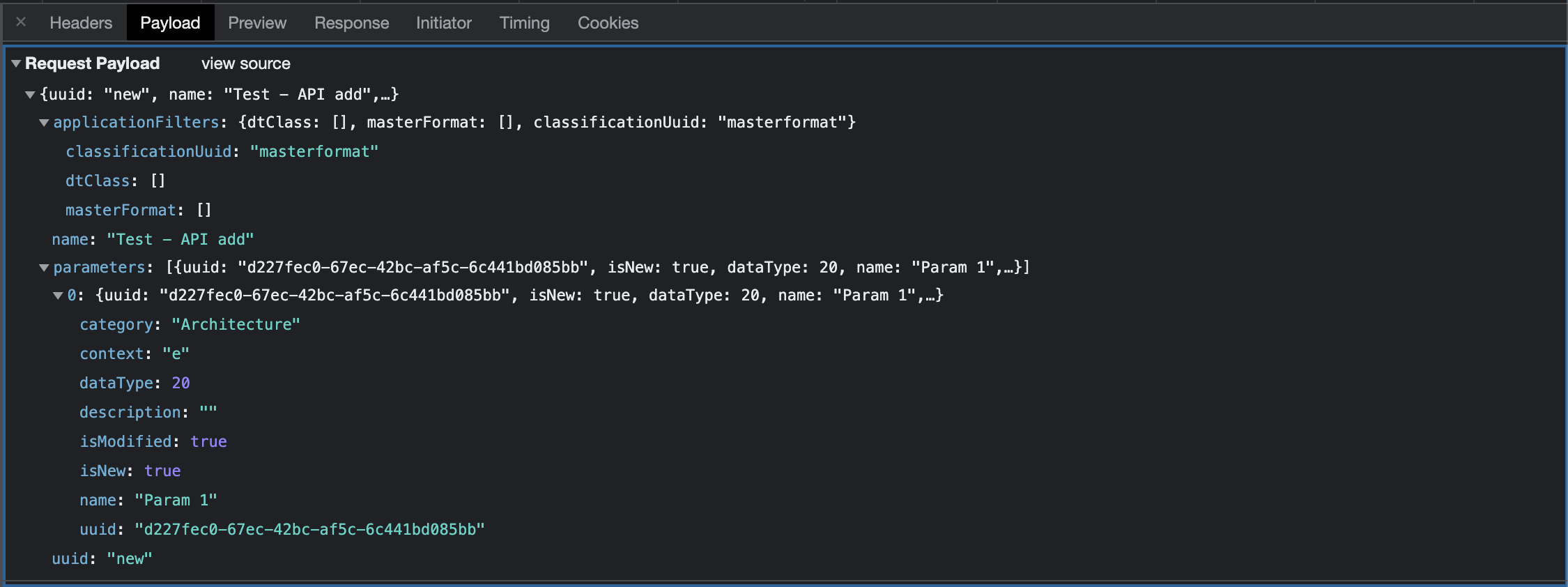Click the parameters key label
This screenshot has width=1568, height=587.
[99, 267]
